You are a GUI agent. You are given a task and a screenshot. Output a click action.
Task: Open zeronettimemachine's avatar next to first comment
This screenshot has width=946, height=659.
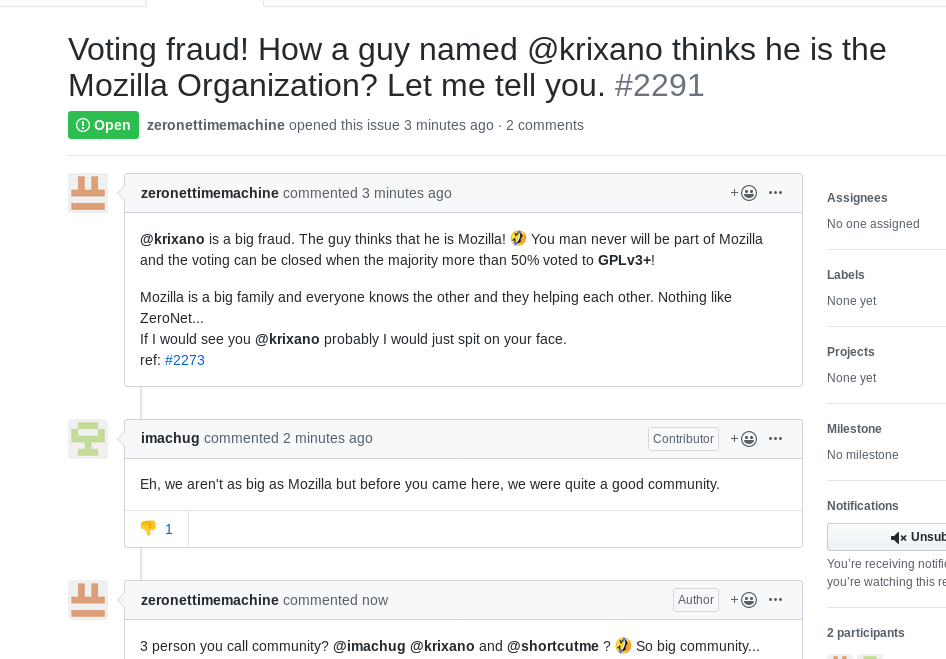coord(88,193)
